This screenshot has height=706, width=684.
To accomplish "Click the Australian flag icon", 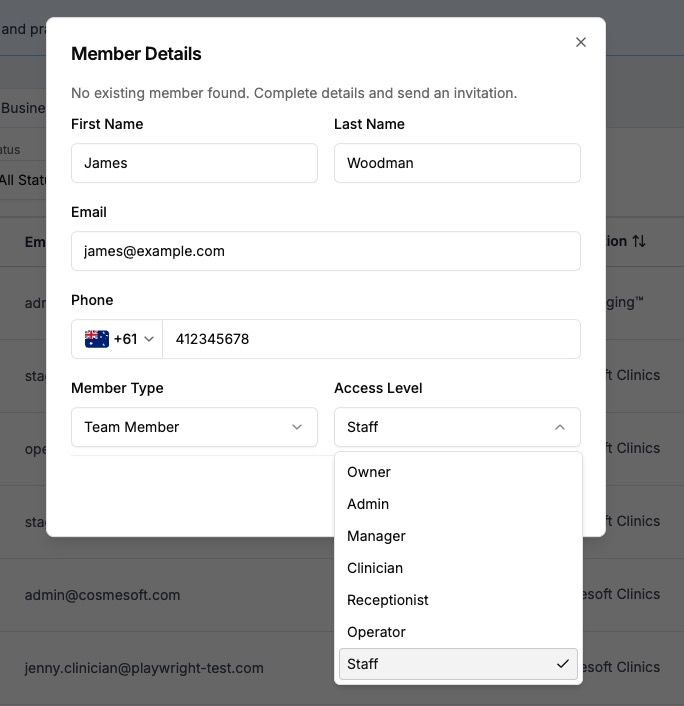I will click(x=97, y=339).
